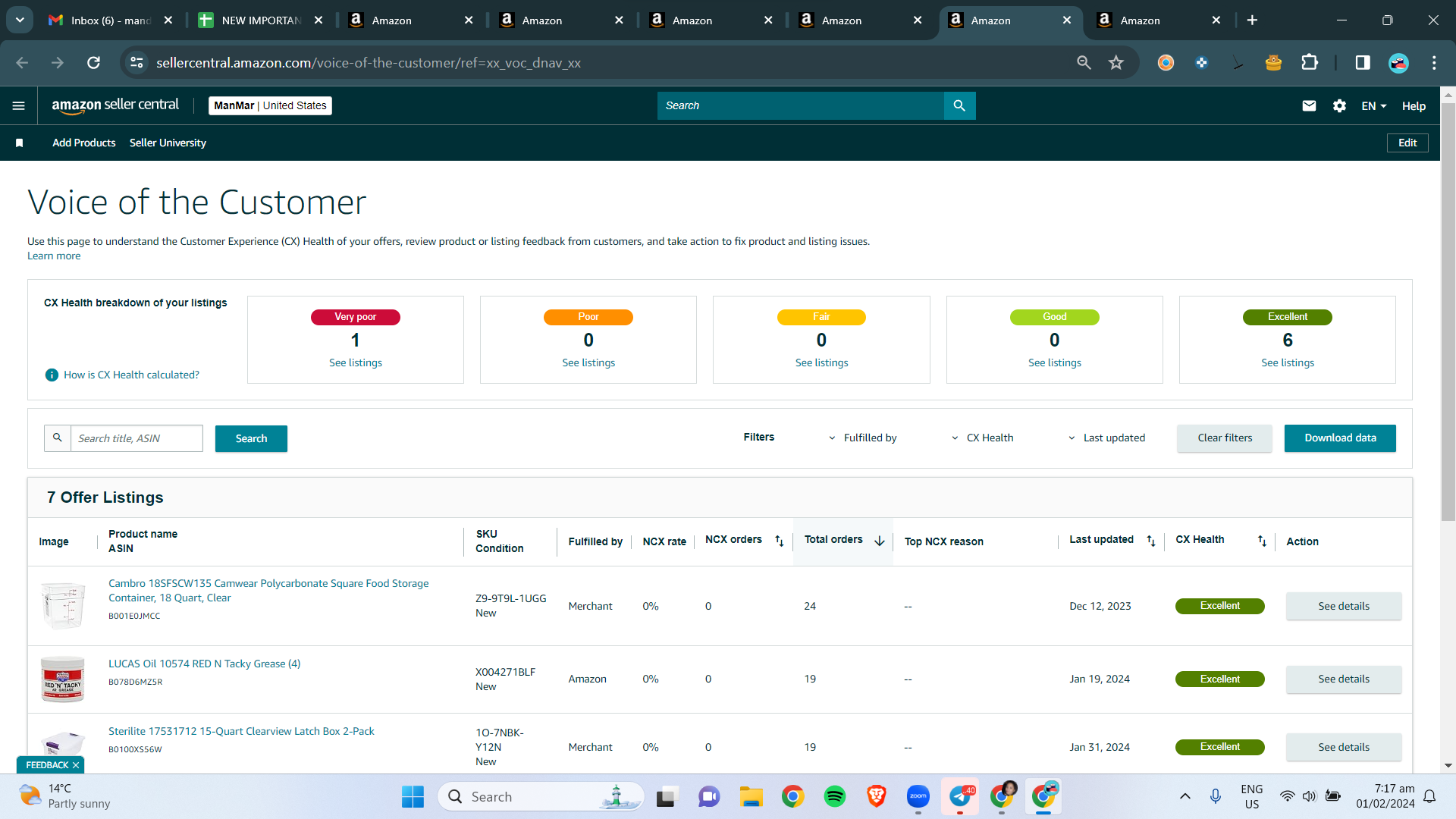
Task: Click the zoom magnifier icon in the address bar
Action: click(1084, 63)
